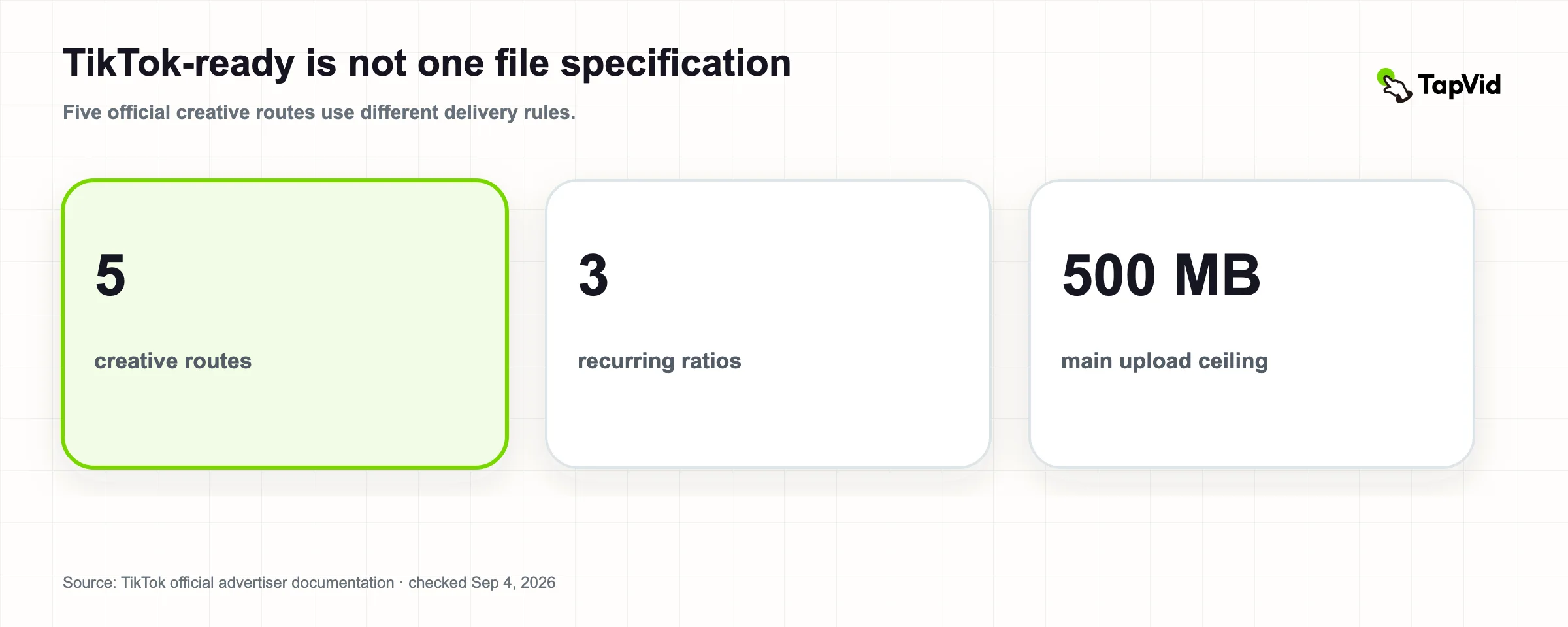Select the green creative routes card
This screenshot has width=1568, height=627.
click(x=285, y=324)
